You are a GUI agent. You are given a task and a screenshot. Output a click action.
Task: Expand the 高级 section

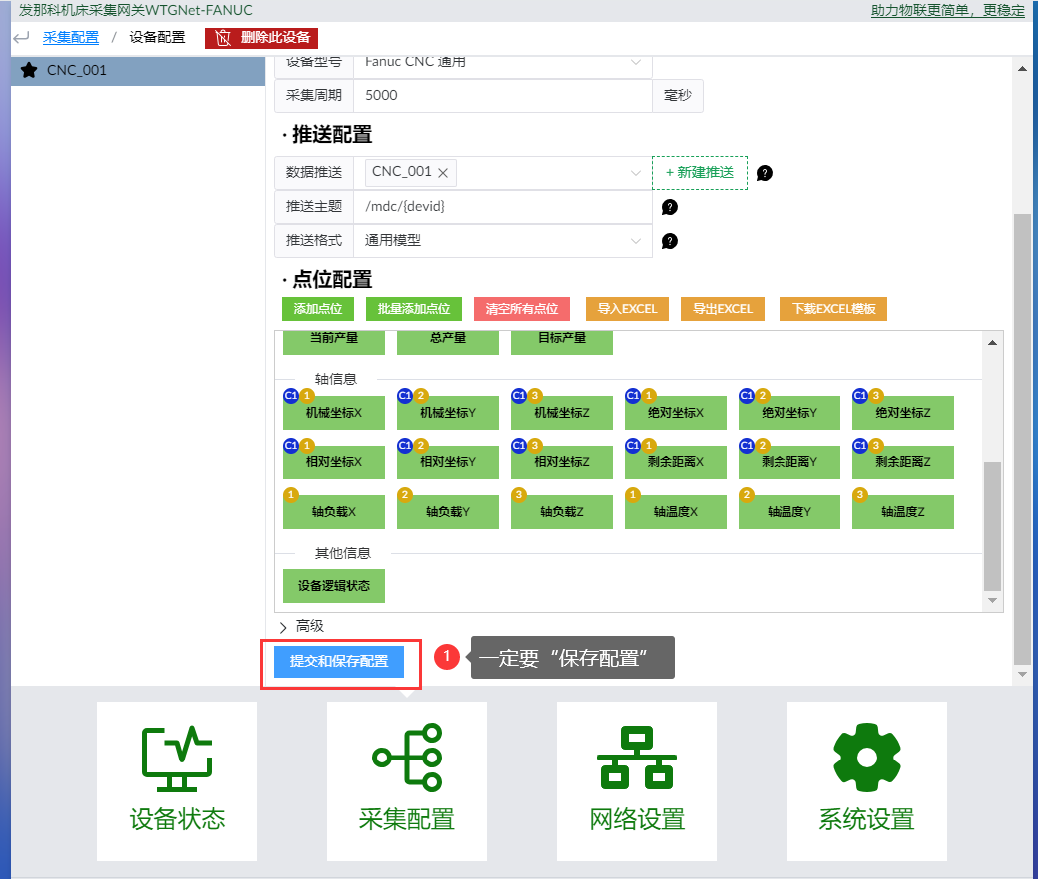pos(301,626)
